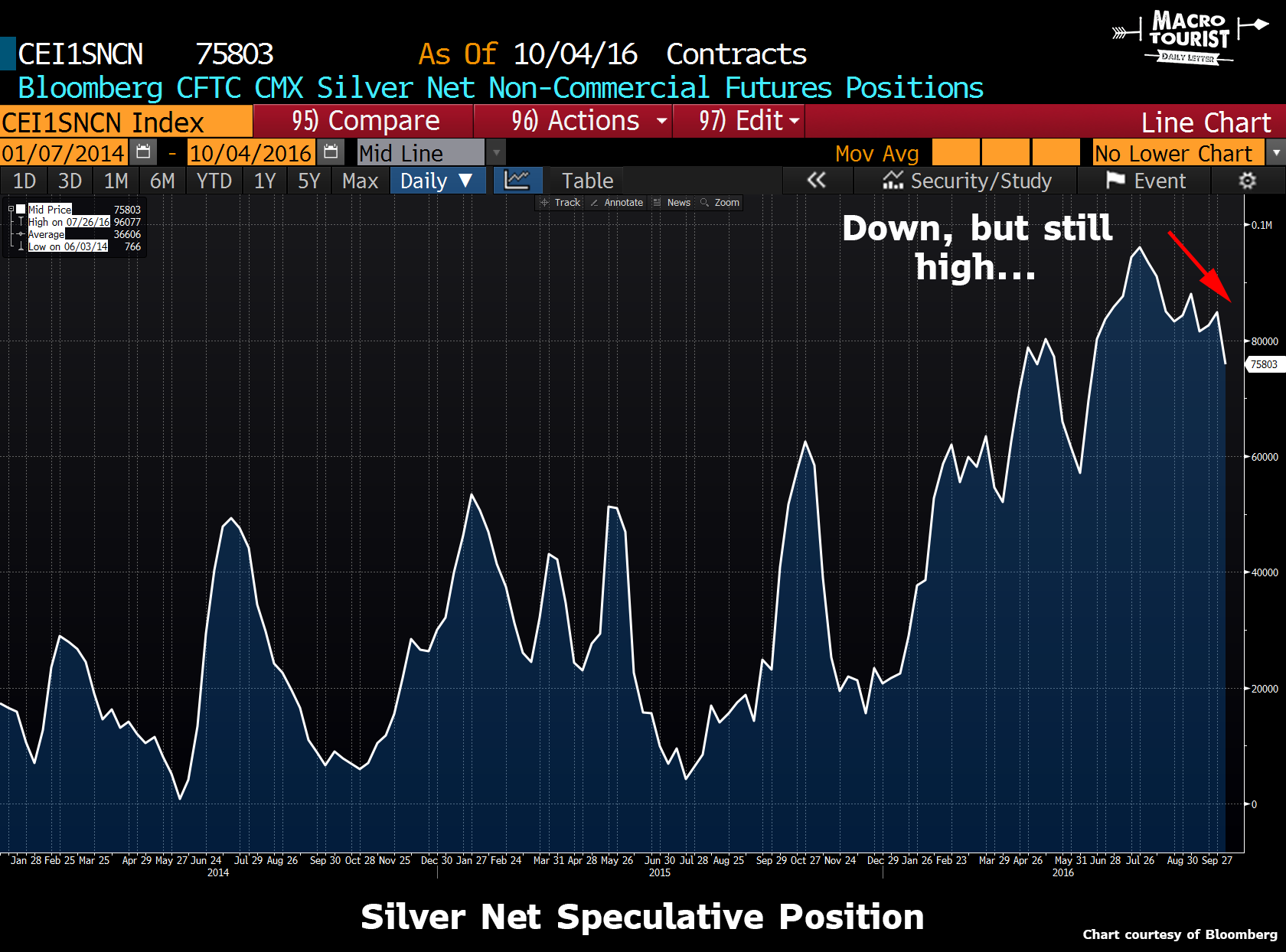Open chart settings gear
Viewport: 1286px width, 952px height.
click(1248, 181)
